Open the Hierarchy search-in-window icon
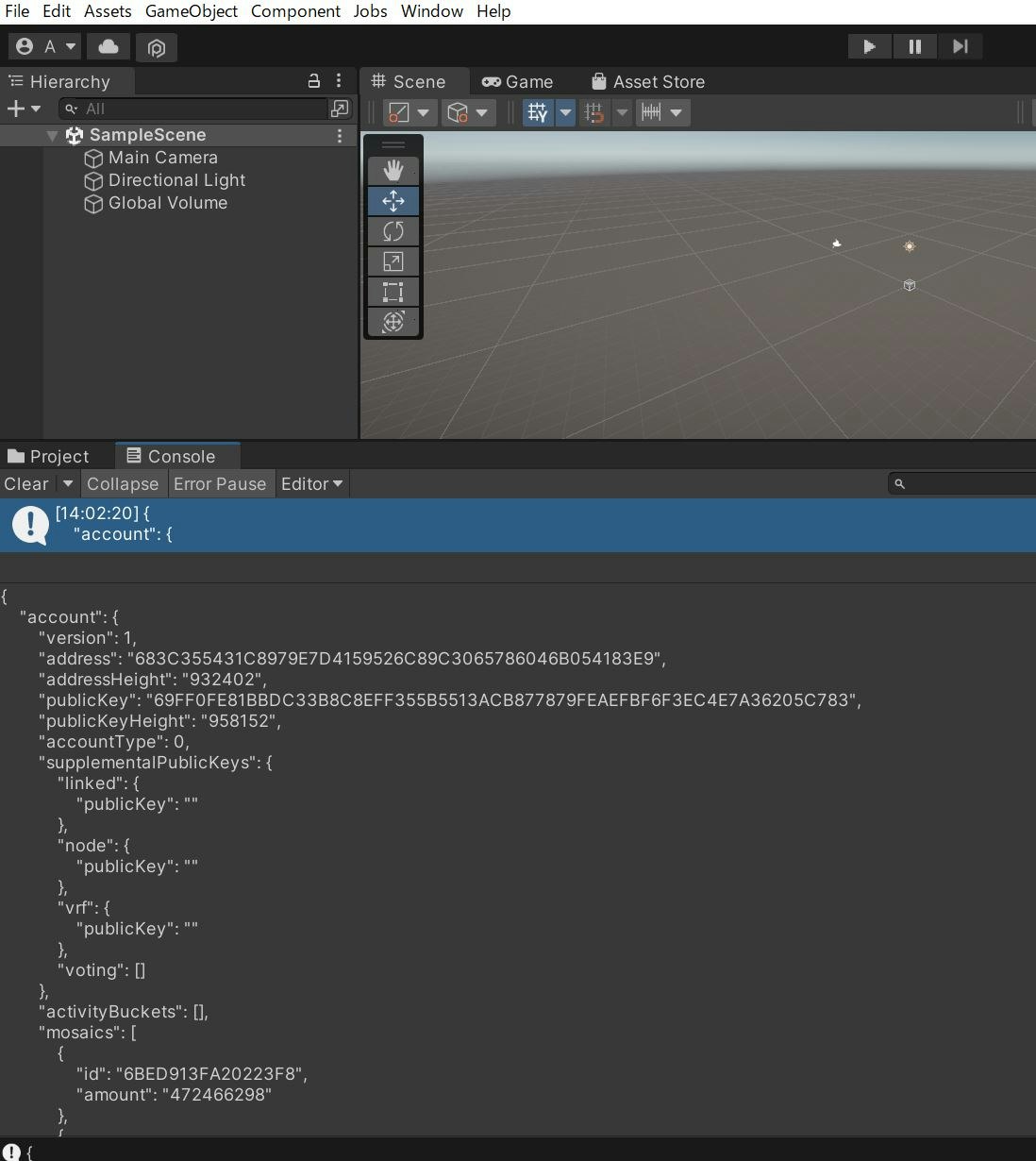Image resolution: width=1036 pixels, height=1161 pixels. click(x=340, y=109)
